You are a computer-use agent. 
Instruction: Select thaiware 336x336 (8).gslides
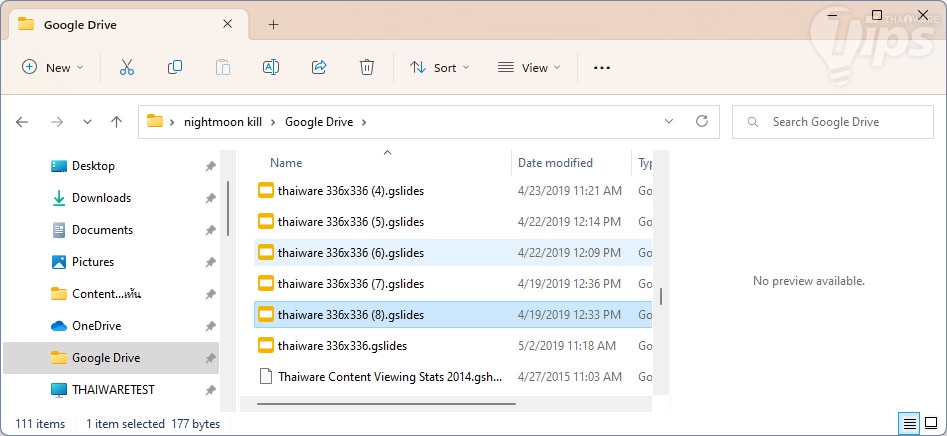453,315
